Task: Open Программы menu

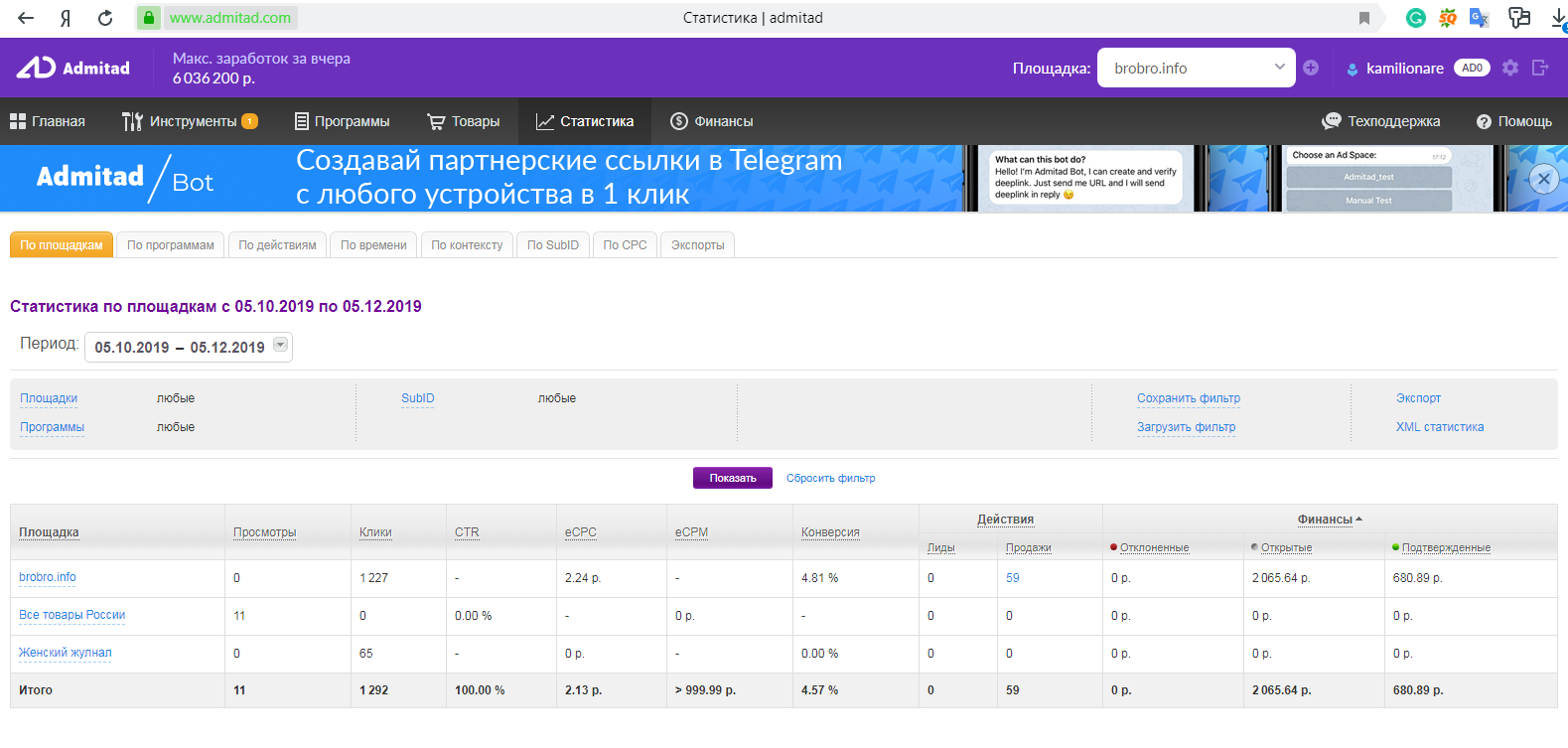Action: click(343, 121)
